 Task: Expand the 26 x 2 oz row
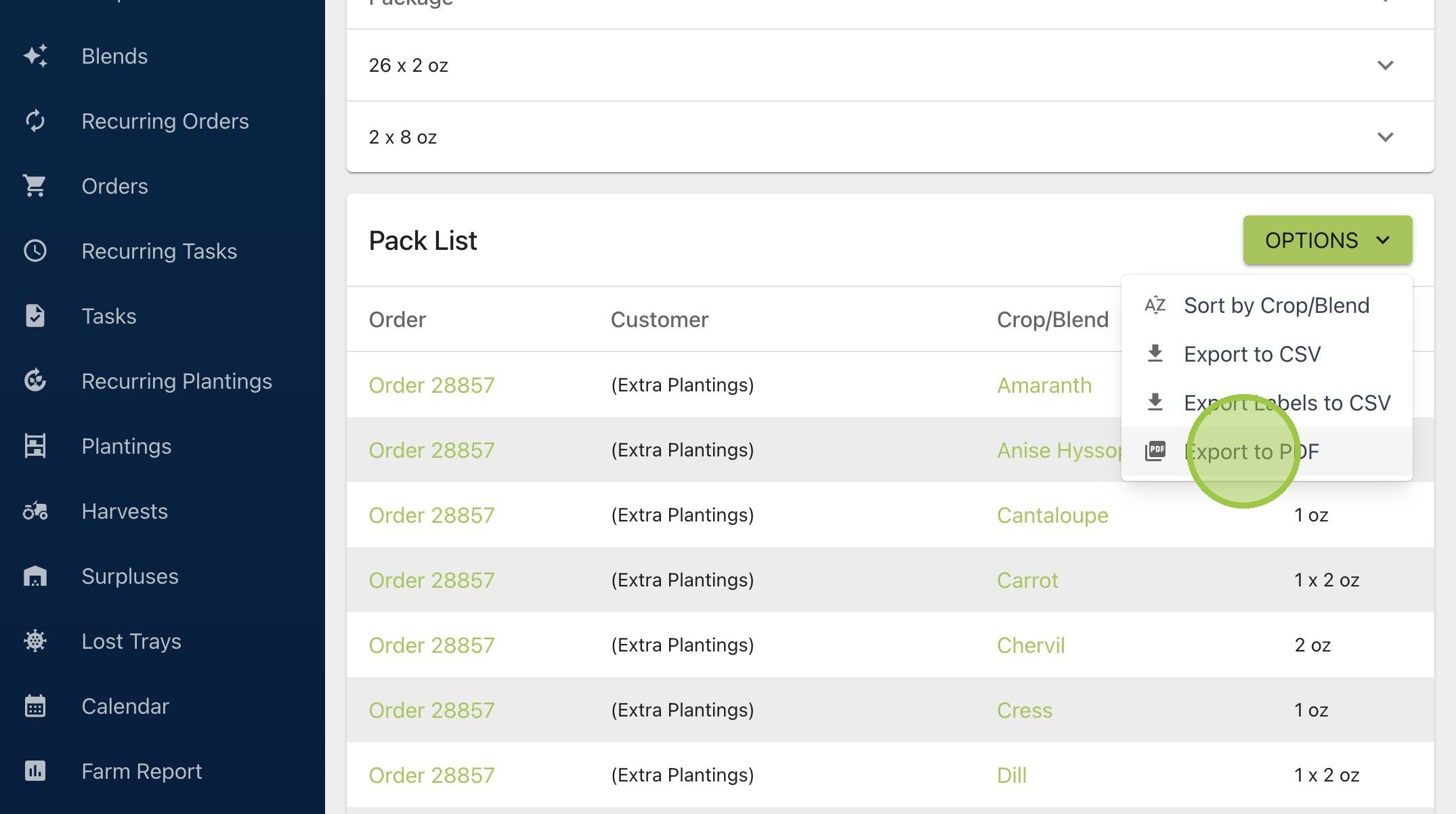[890, 65]
